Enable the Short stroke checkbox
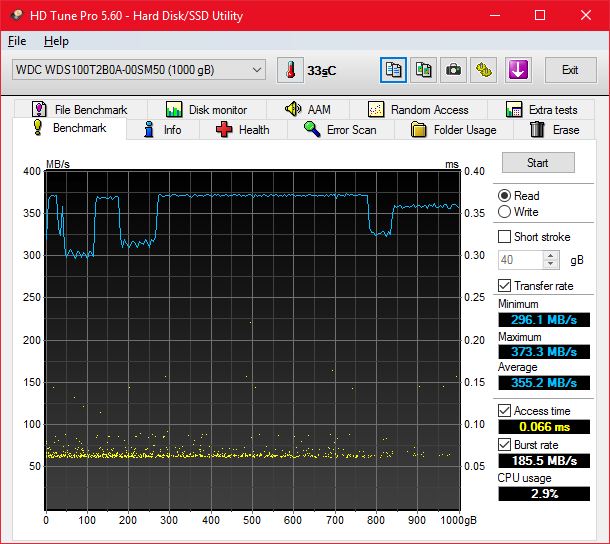Viewport: 610px width, 544px height. [x=505, y=237]
